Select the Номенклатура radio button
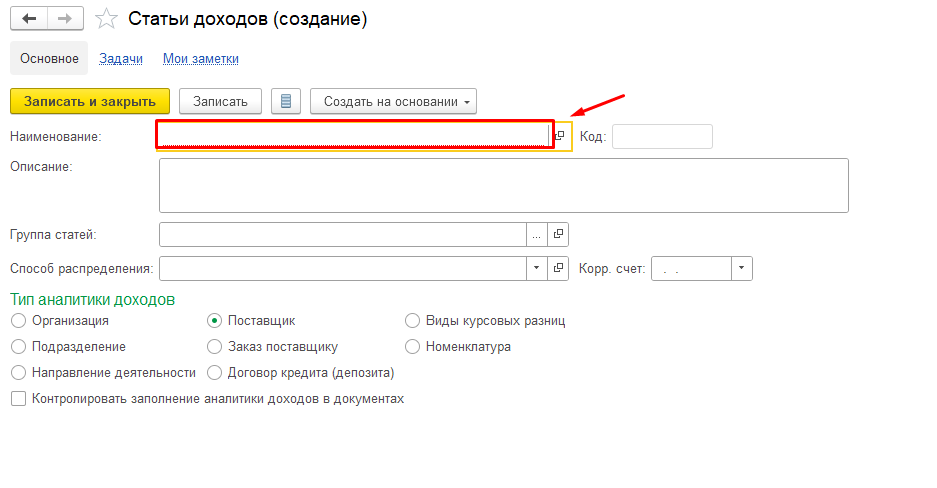The image size is (937, 488). [412, 346]
